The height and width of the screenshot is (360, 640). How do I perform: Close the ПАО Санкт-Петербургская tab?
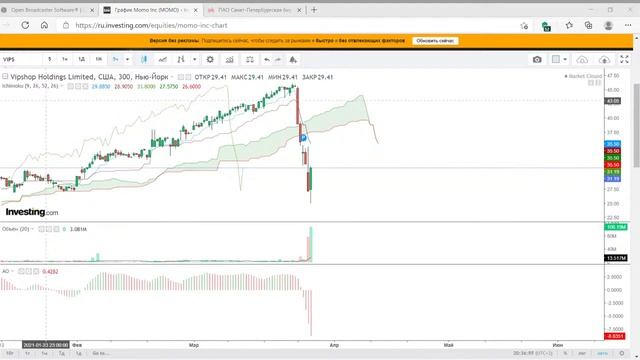[299, 10]
